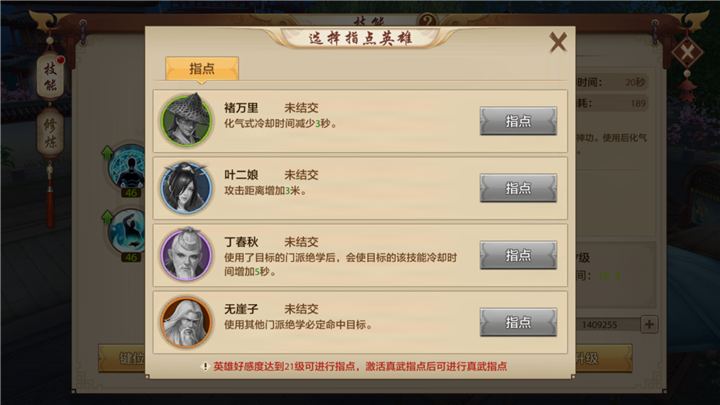Select the meditation skill icon level 46
Image resolution: width=720 pixels, height=405 pixels.
[x=127, y=168]
